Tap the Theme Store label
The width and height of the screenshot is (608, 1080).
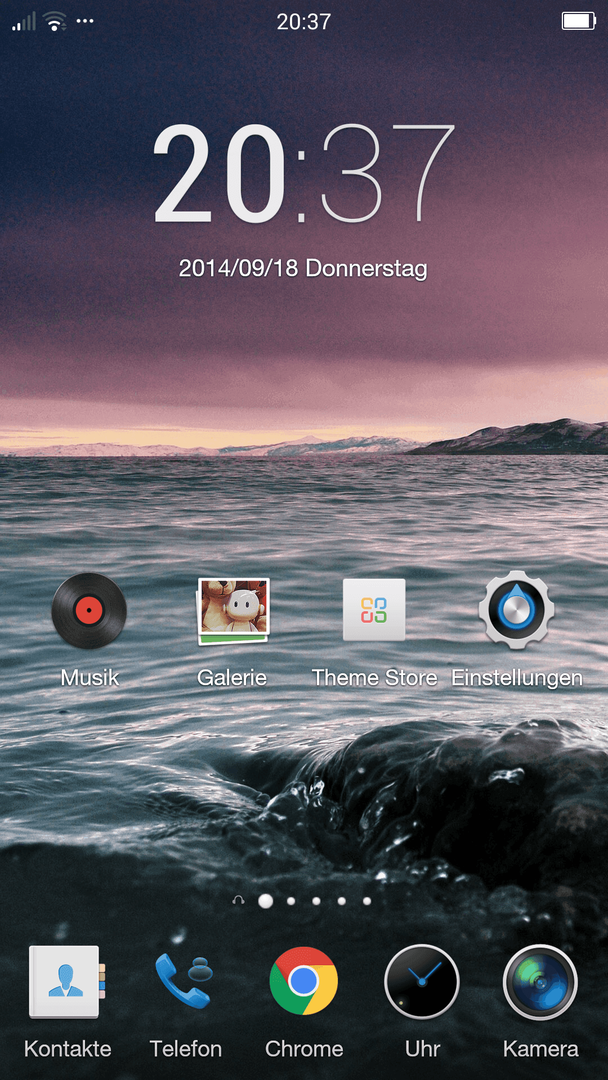[x=375, y=678]
